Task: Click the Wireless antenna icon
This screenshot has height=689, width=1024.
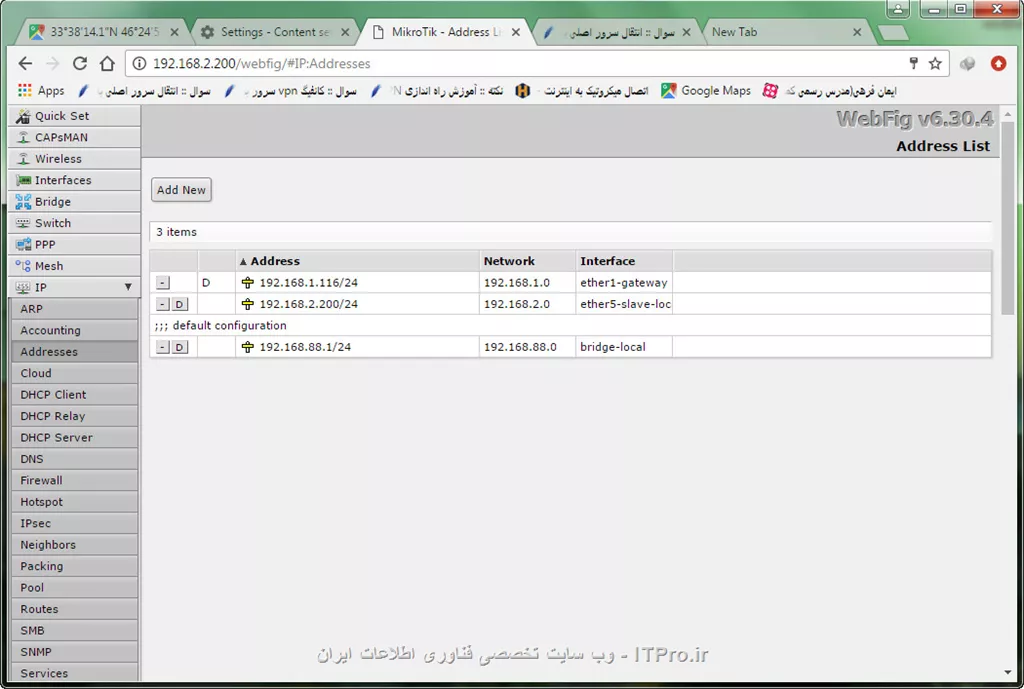Action: 24,159
